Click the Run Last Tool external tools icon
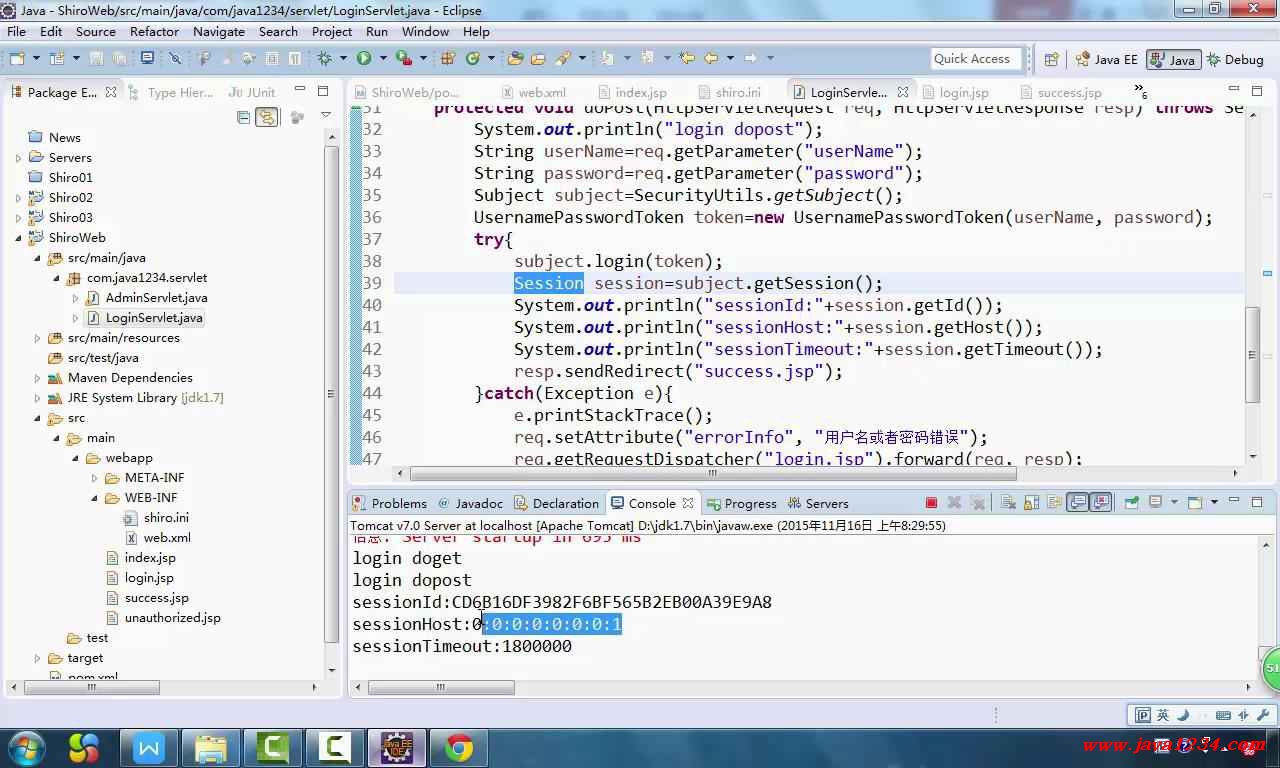This screenshot has width=1280, height=768. 404,58
